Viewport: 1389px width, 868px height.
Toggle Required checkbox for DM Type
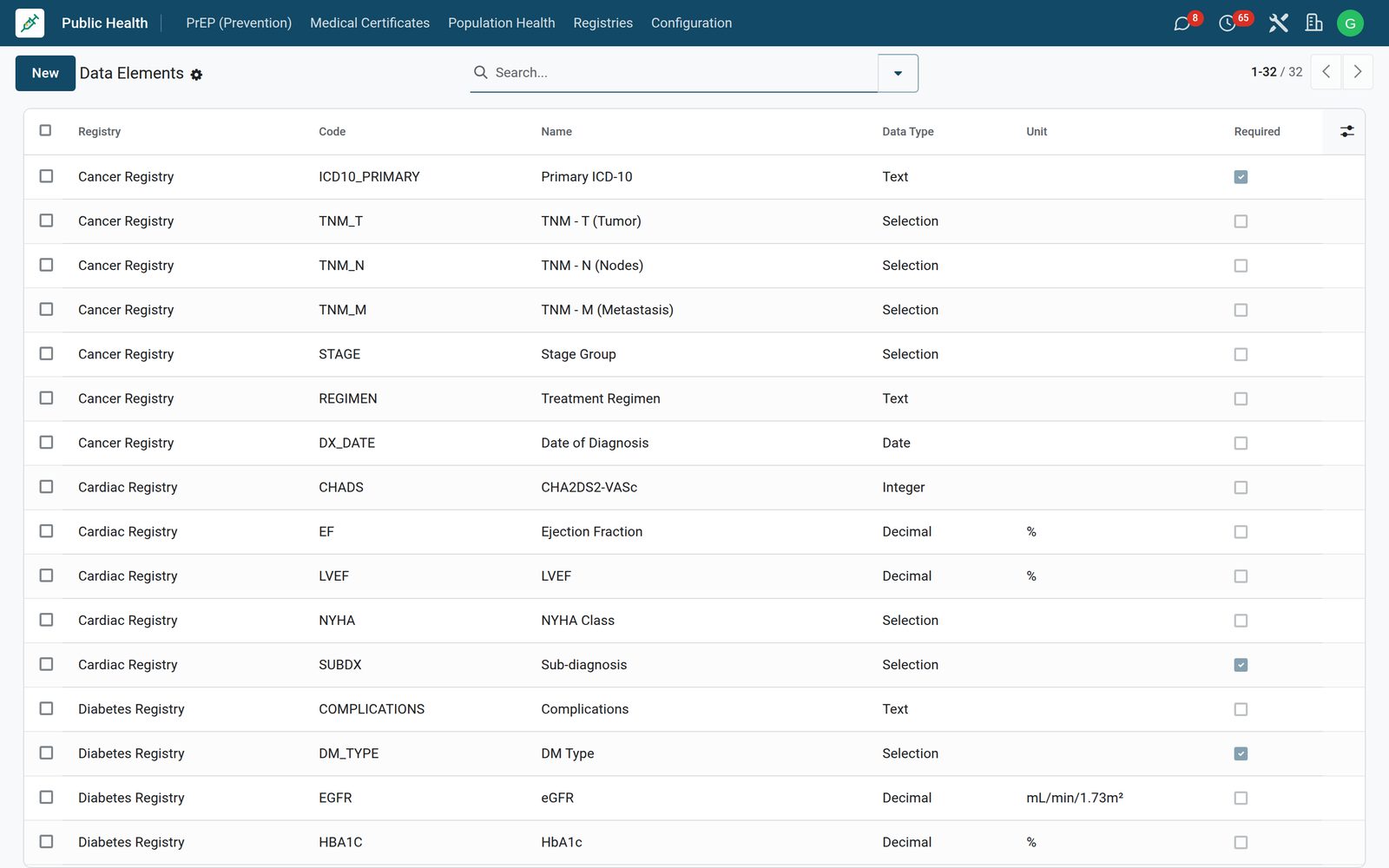[1241, 753]
